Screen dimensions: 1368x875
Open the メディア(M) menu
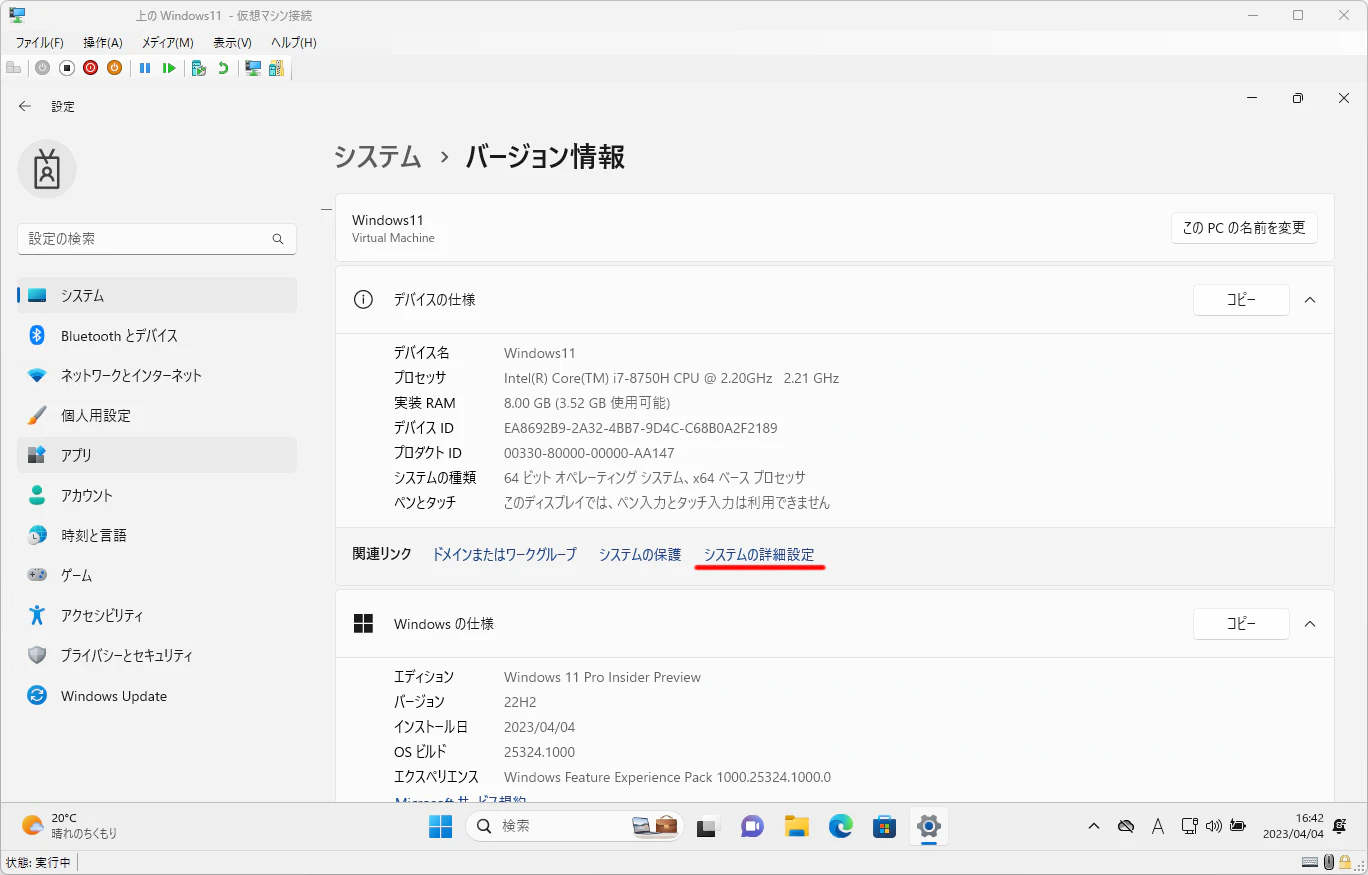[x=168, y=43]
